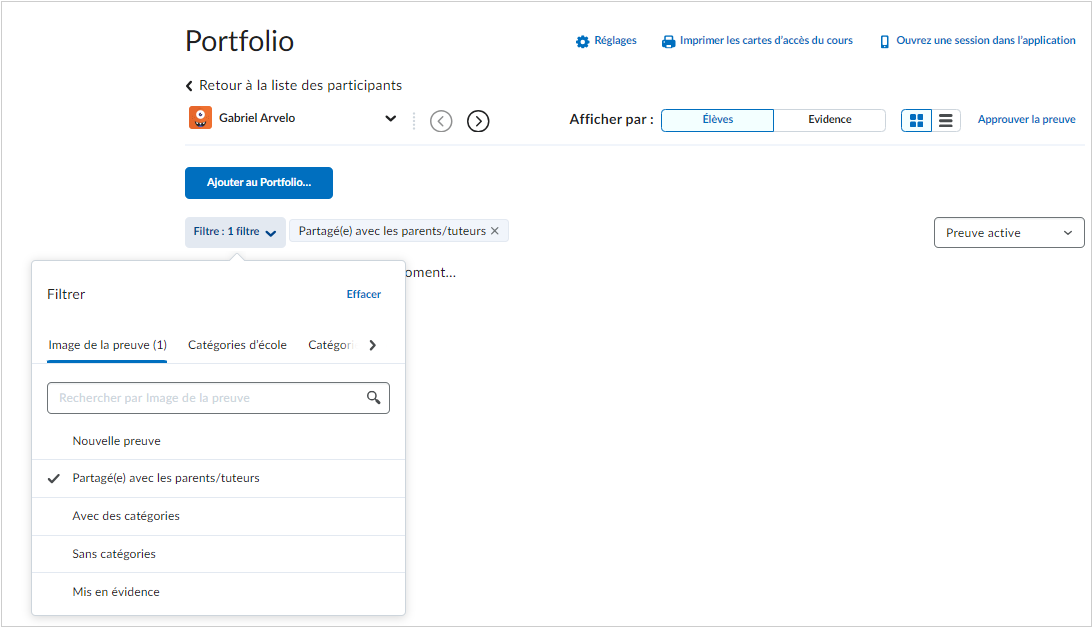Go to previous student arrow
This screenshot has width=1092, height=627.
pyautogui.click(x=441, y=121)
